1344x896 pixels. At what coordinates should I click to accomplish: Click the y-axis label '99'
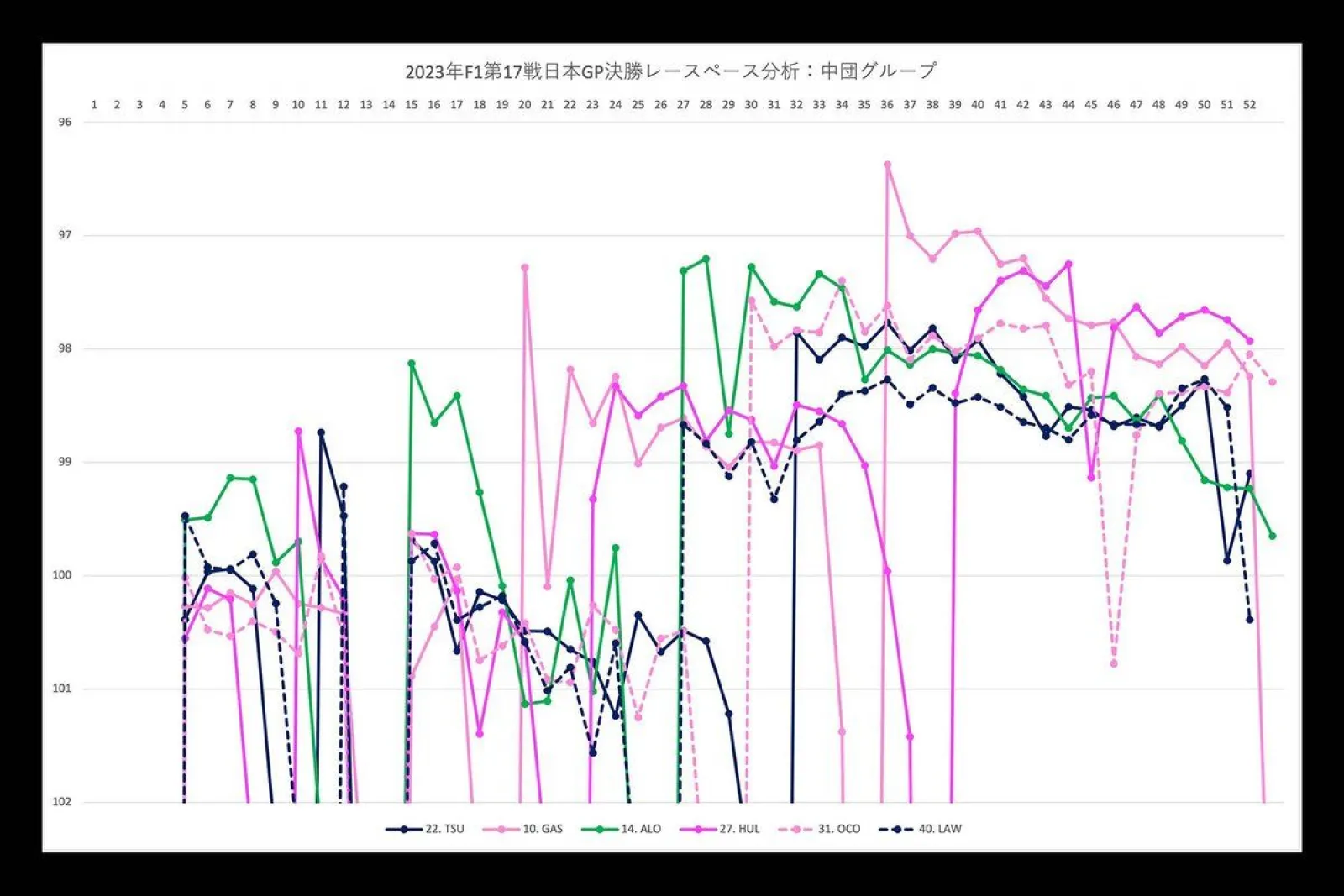pyautogui.click(x=65, y=462)
